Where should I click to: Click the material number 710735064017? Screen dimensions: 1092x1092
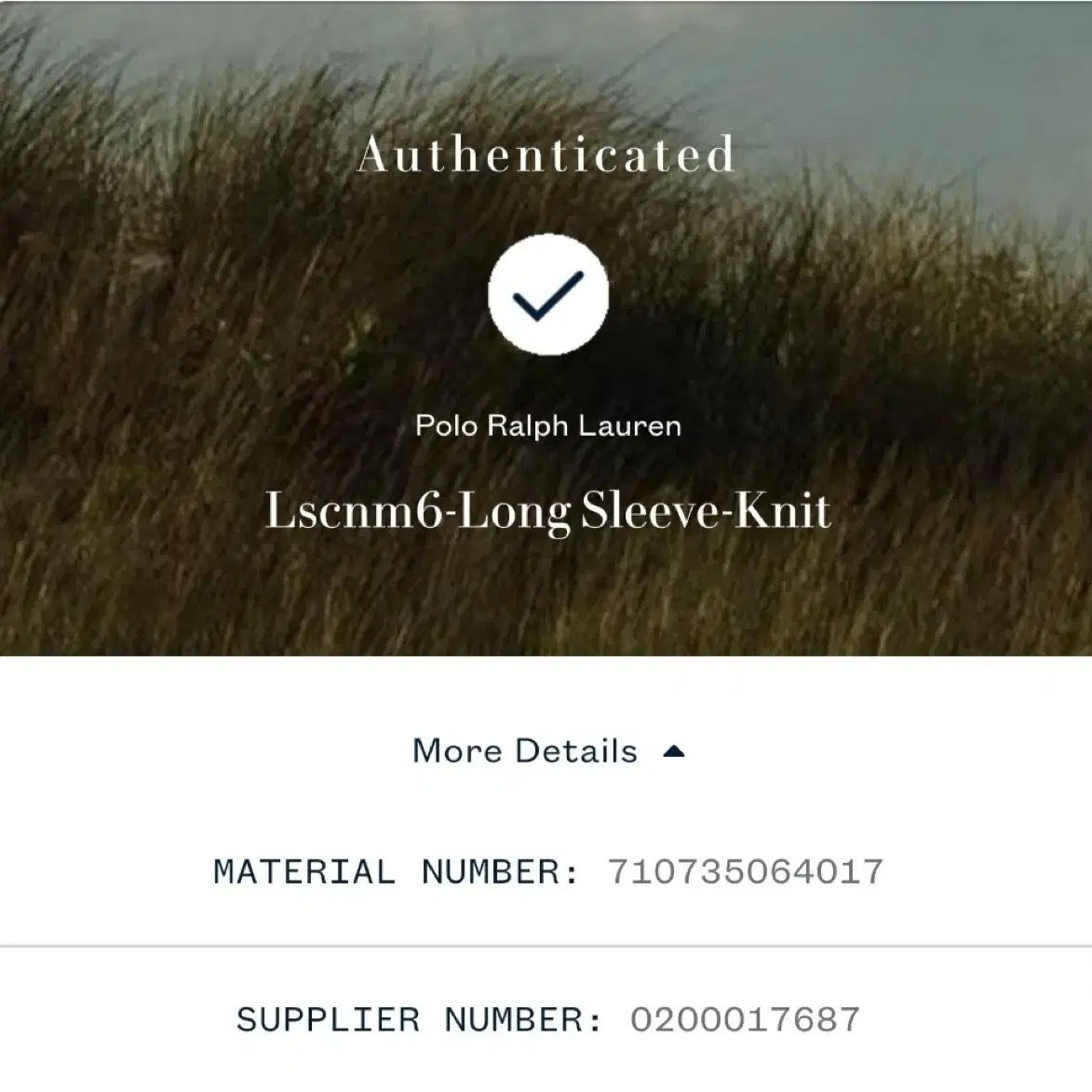pyautogui.click(x=746, y=872)
